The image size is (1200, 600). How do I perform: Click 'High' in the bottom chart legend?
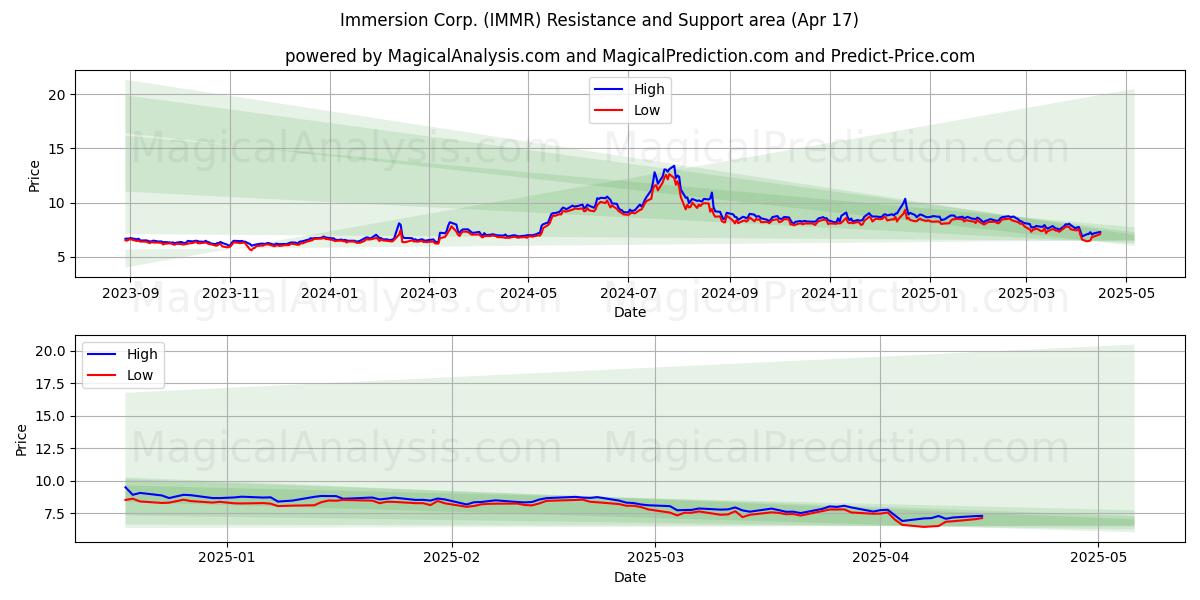pos(142,354)
